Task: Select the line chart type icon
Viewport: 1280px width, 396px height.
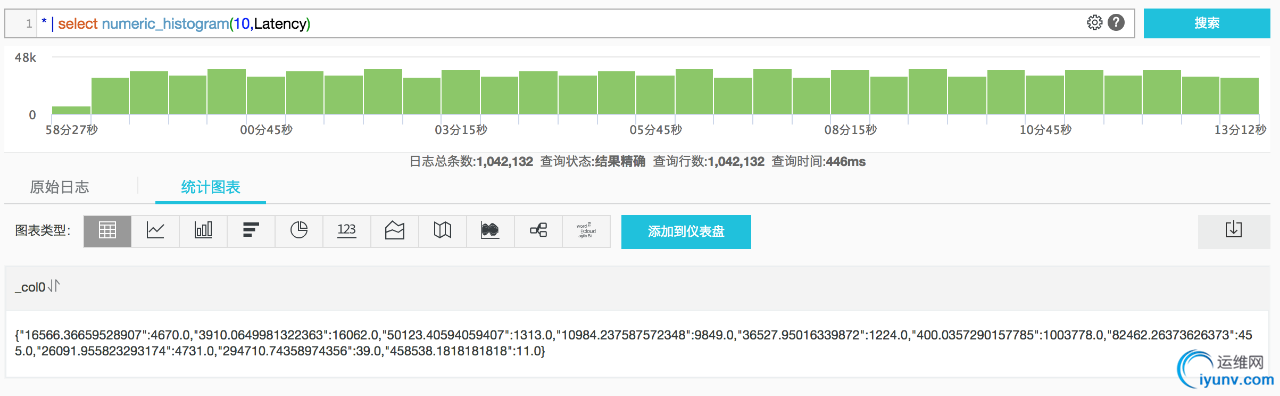Action: (x=156, y=230)
